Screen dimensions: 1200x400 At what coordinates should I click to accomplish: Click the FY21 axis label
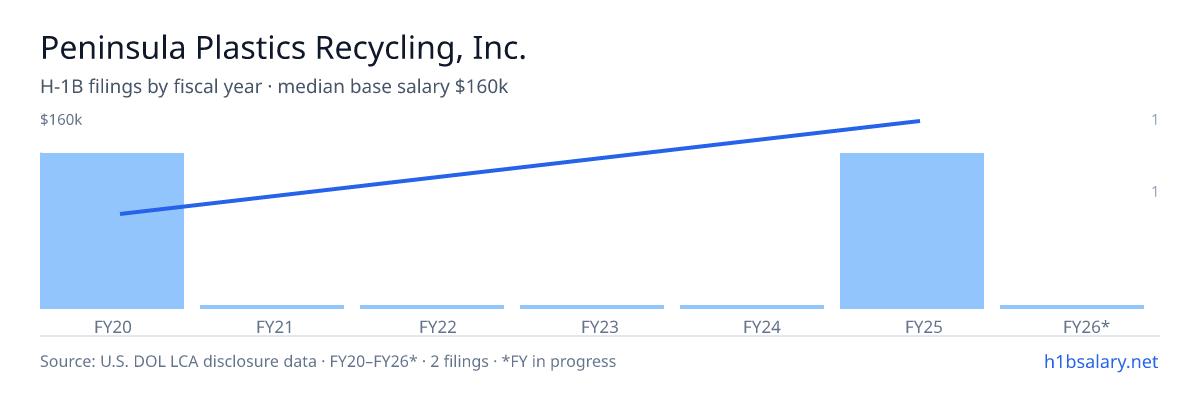(x=272, y=326)
